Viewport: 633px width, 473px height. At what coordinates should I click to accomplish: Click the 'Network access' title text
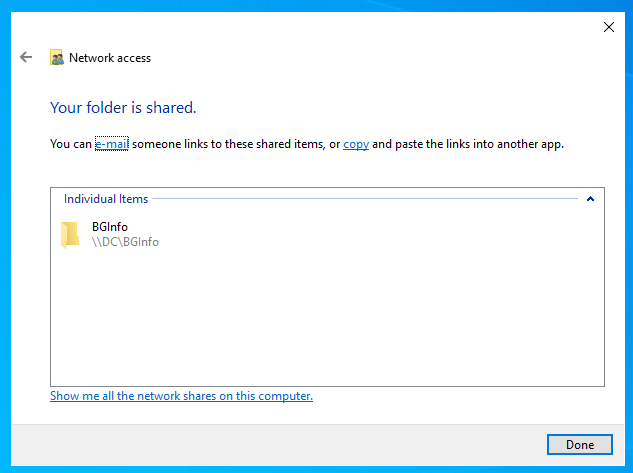click(x=110, y=58)
